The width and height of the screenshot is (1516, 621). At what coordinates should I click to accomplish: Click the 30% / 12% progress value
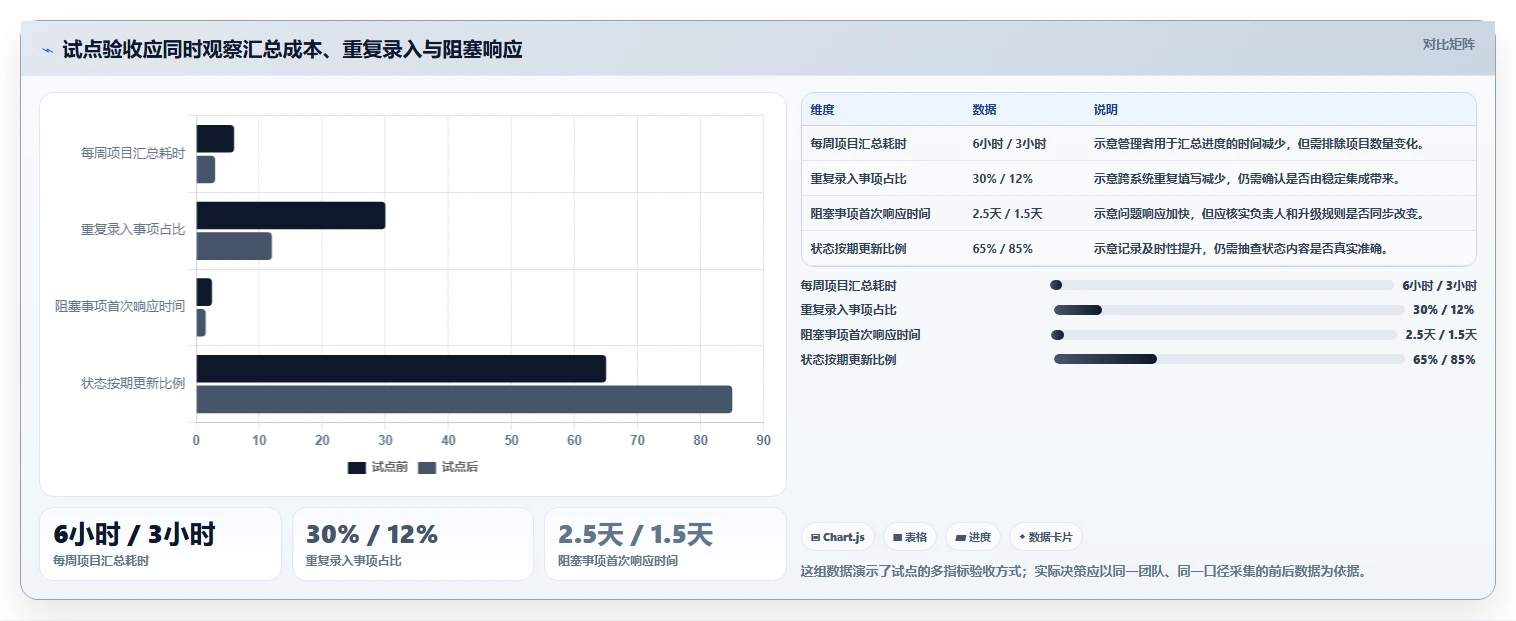point(1444,310)
